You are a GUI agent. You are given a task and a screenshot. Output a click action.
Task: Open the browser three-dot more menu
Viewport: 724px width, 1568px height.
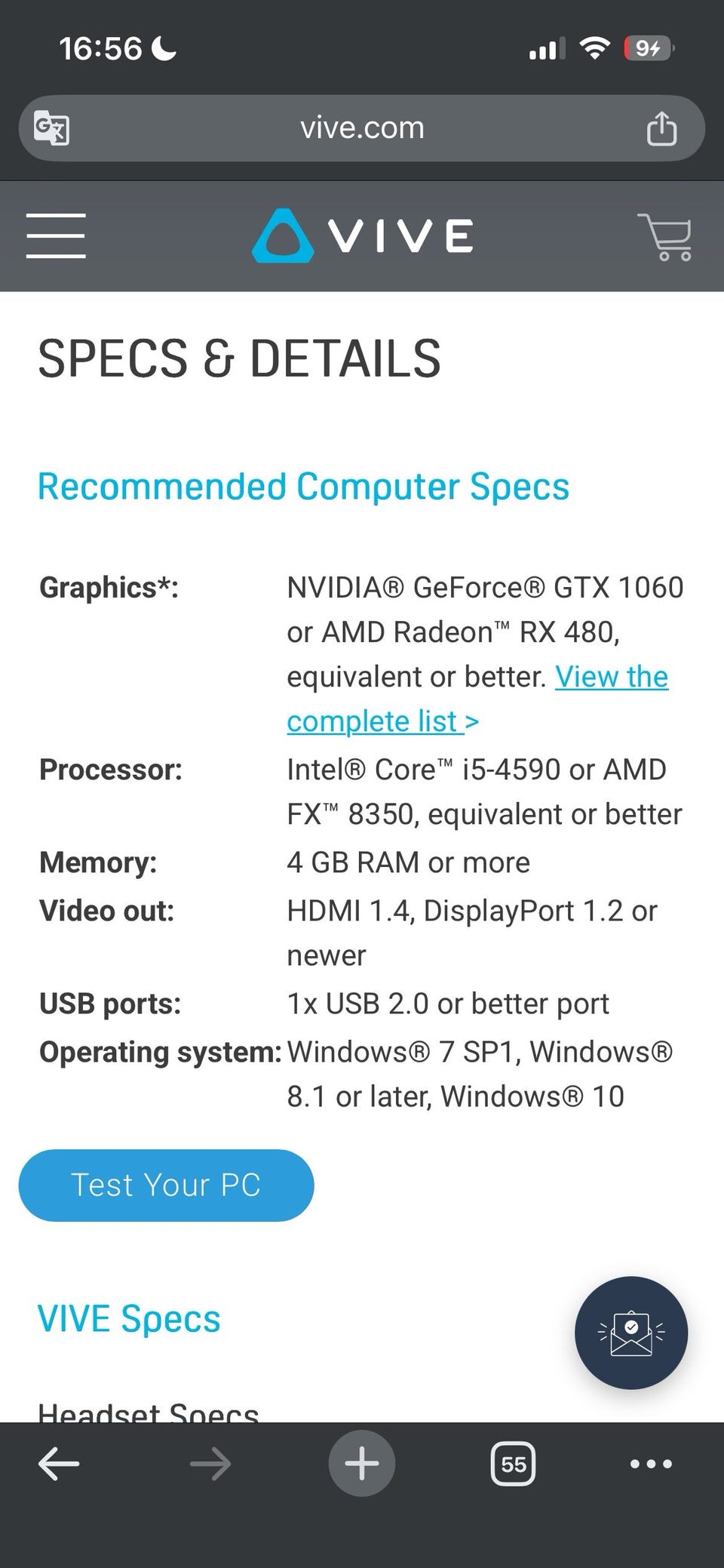(x=651, y=1465)
